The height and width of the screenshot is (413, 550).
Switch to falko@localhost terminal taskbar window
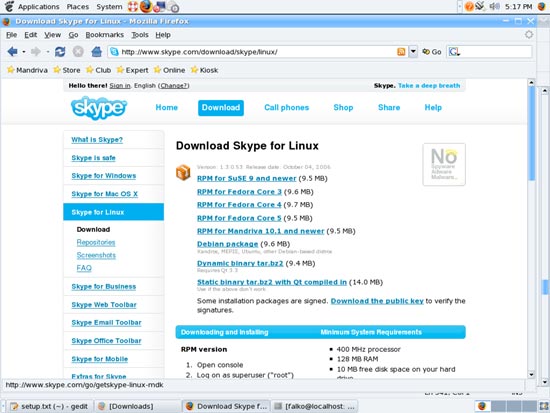coord(314,406)
